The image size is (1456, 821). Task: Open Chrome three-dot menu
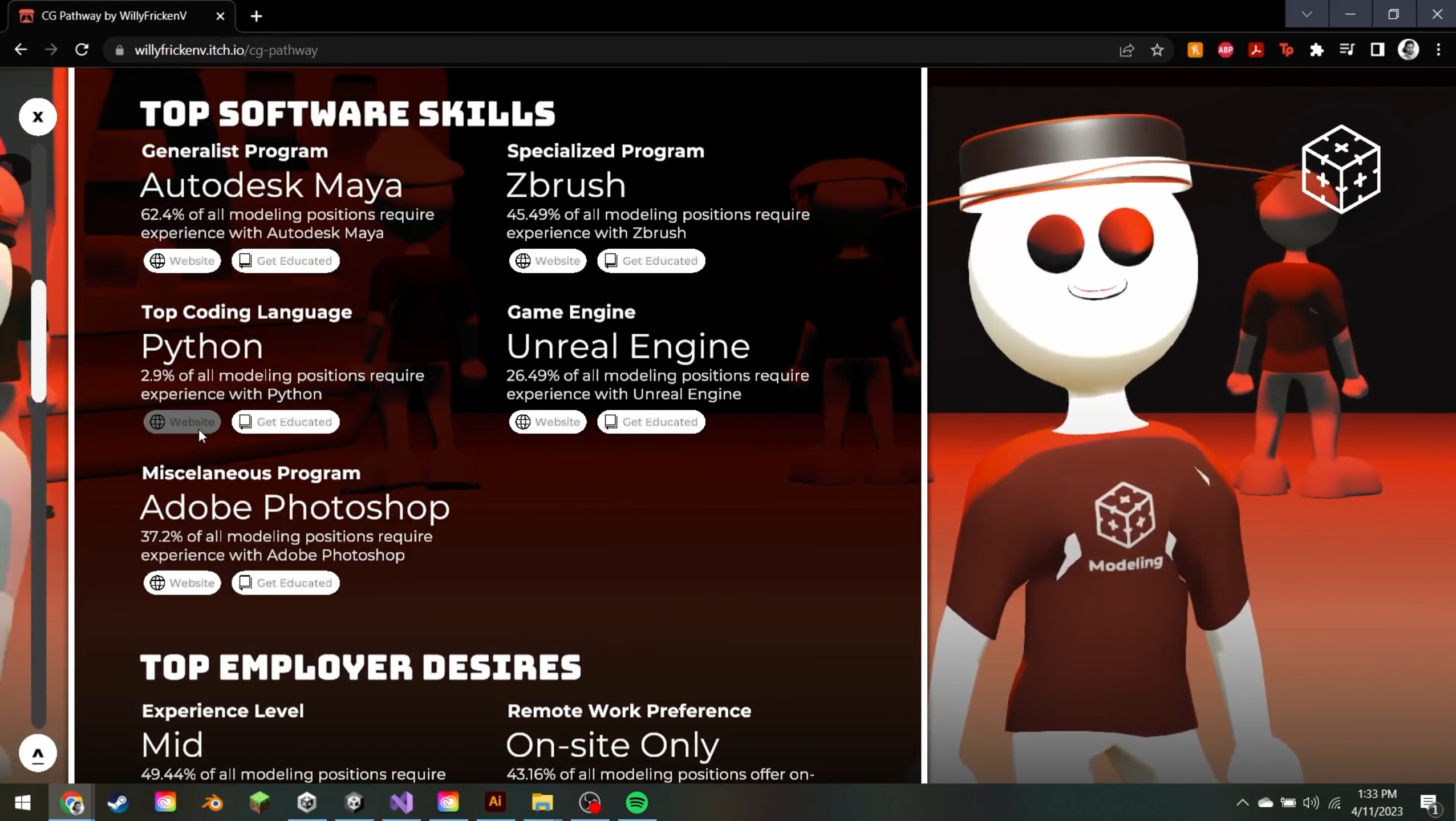pyautogui.click(x=1438, y=50)
